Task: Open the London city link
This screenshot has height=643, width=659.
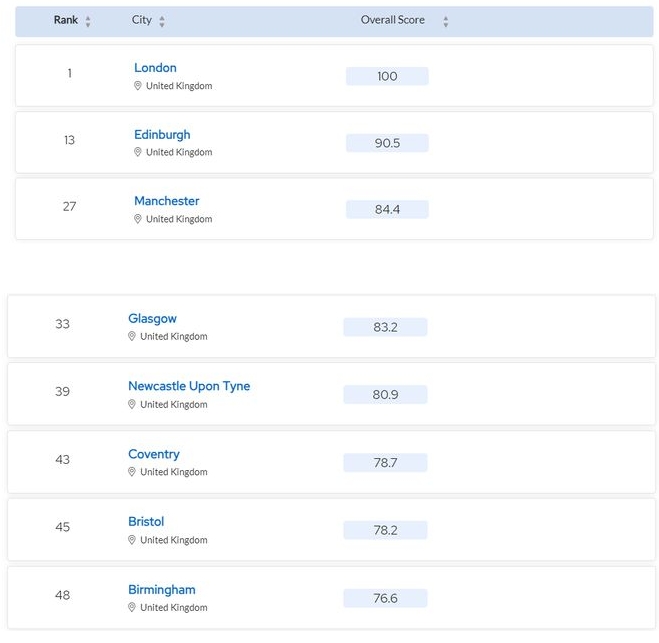Action: [155, 68]
